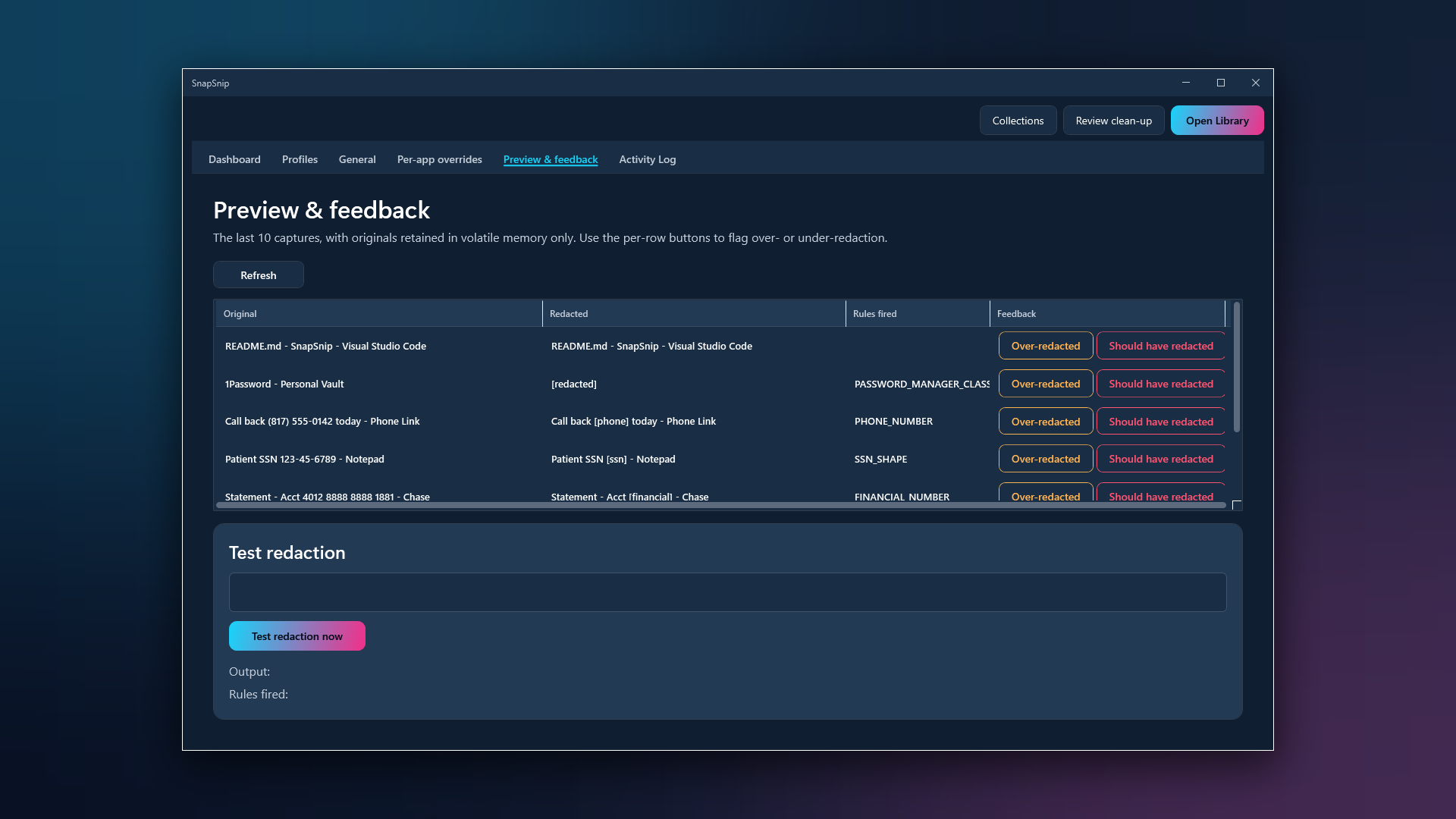This screenshot has height=819, width=1456.
Task: Click the Rules fired column header
Action: tap(918, 314)
